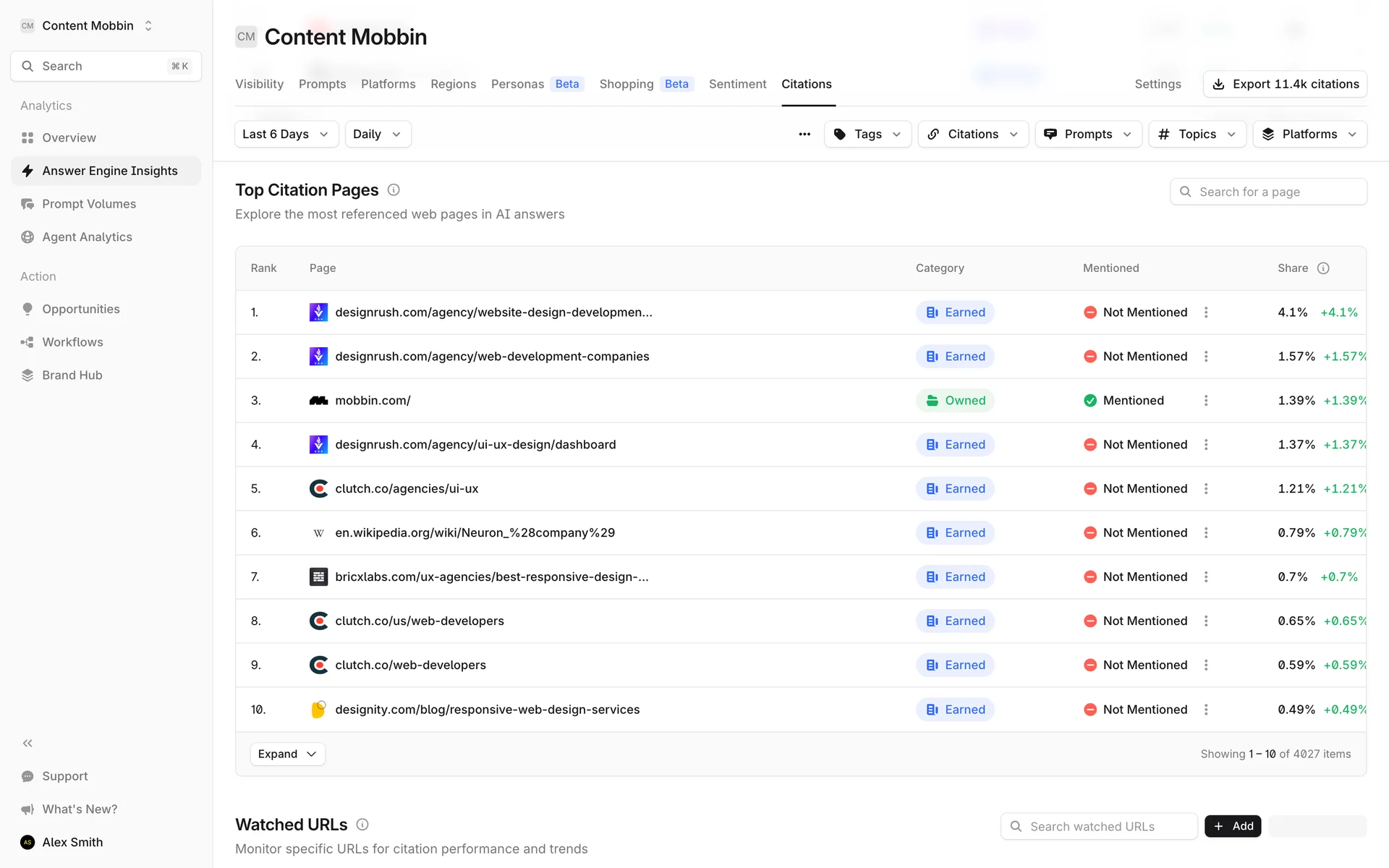Expand the Platforms filter dropdown
The image size is (1389, 868).
pyautogui.click(x=1309, y=135)
